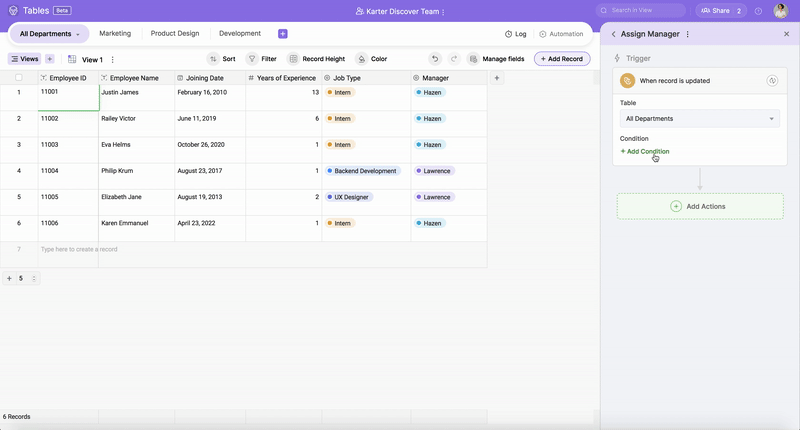Click the Tables logo icon

pyautogui.click(x=13, y=11)
